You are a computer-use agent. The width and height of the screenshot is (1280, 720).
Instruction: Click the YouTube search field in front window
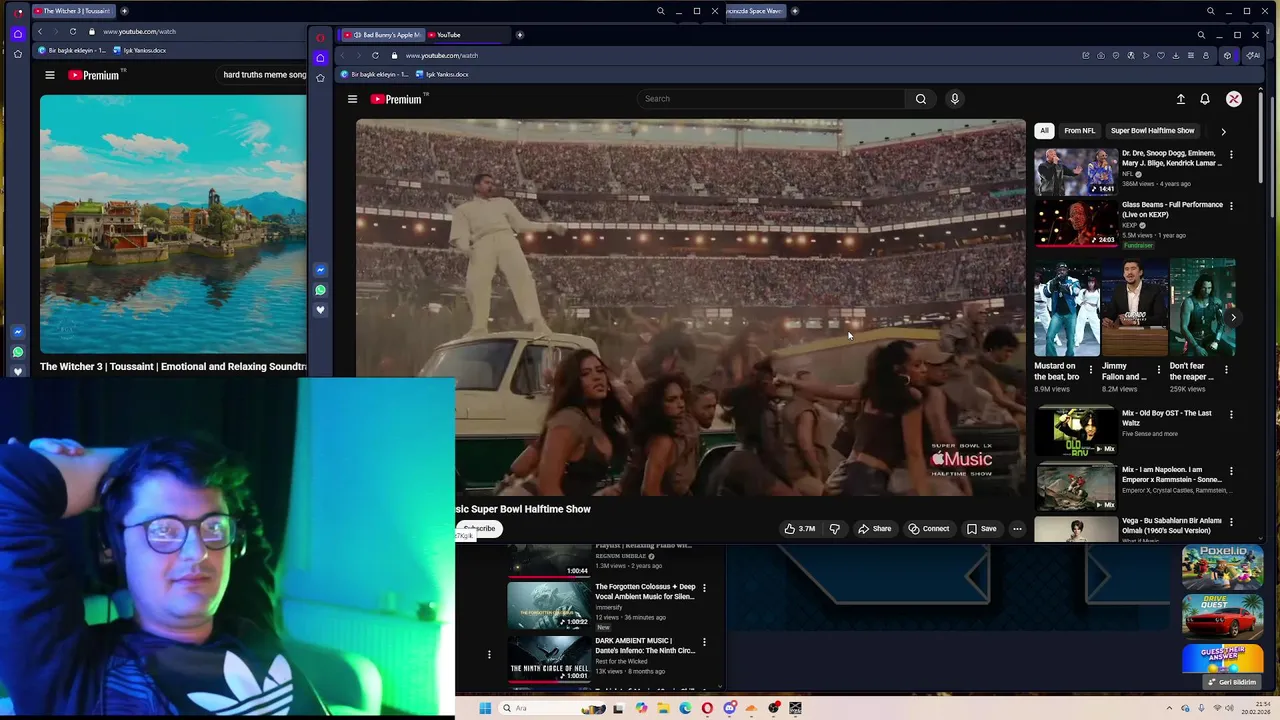pyautogui.click(x=771, y=99)
